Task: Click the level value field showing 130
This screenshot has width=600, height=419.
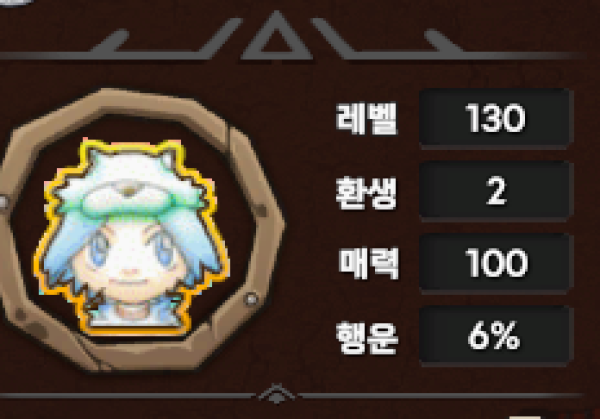Action: click(x=496, y=118)
